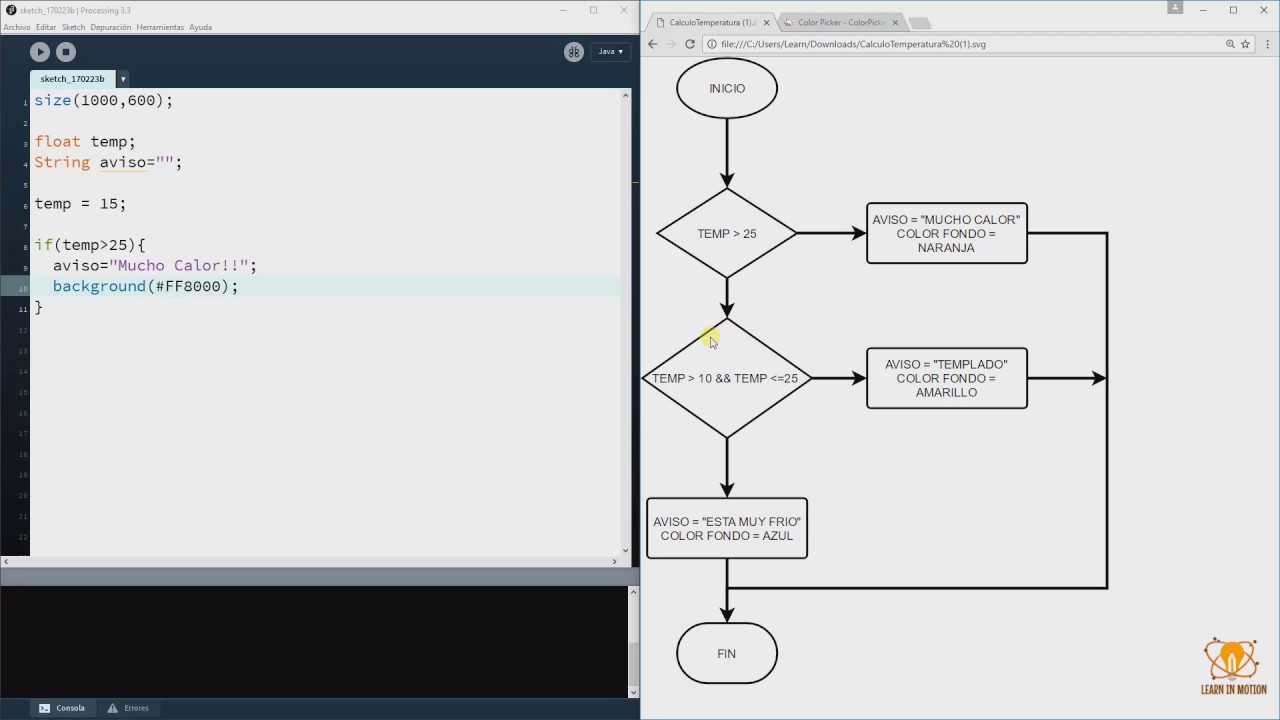Open the Chrome three-dot menu
The width and height of the screenshot is (1280, 720).
click(x=1267, y=44)
